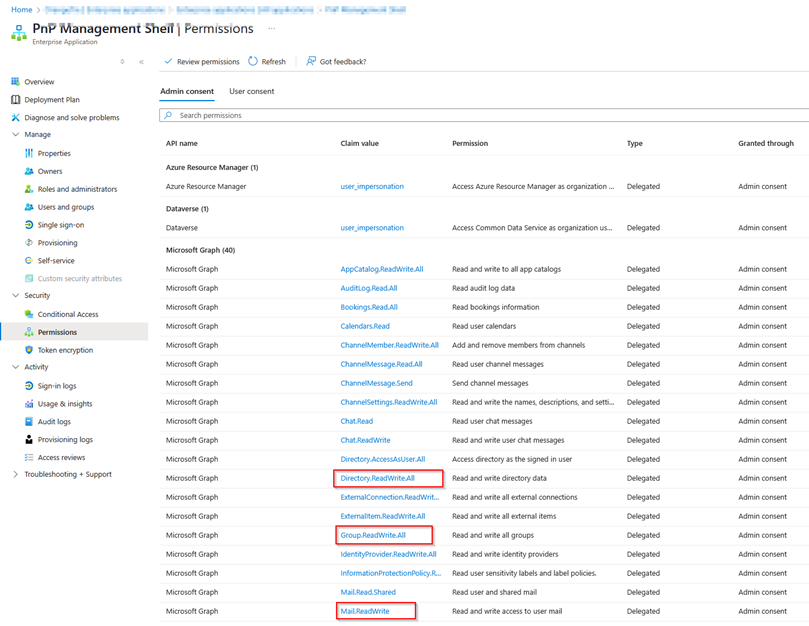Open AuditLog.Read.All claim link

369,288
